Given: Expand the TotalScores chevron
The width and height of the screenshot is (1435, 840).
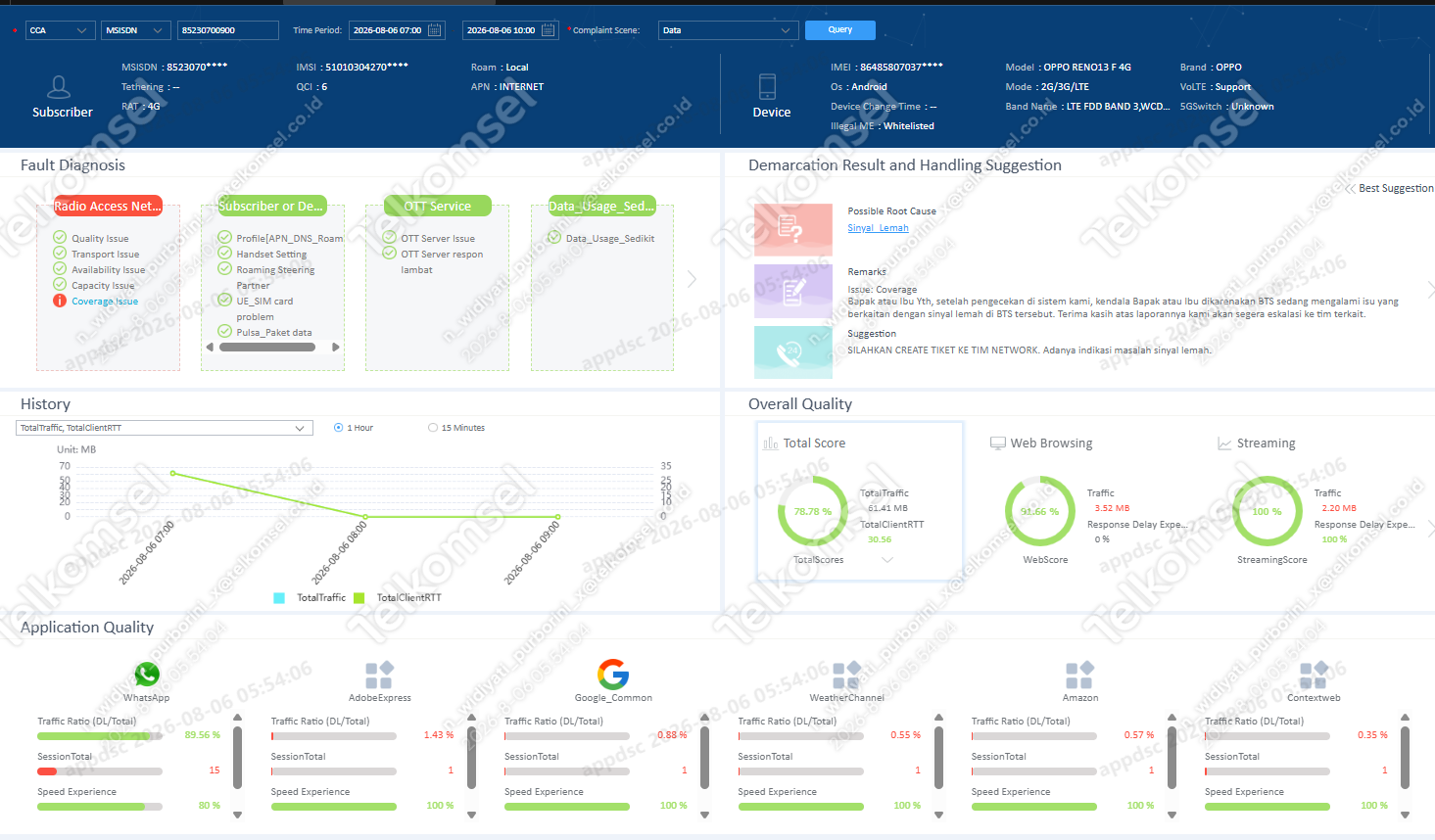Looking at the screenshot, I should [887, 560].
